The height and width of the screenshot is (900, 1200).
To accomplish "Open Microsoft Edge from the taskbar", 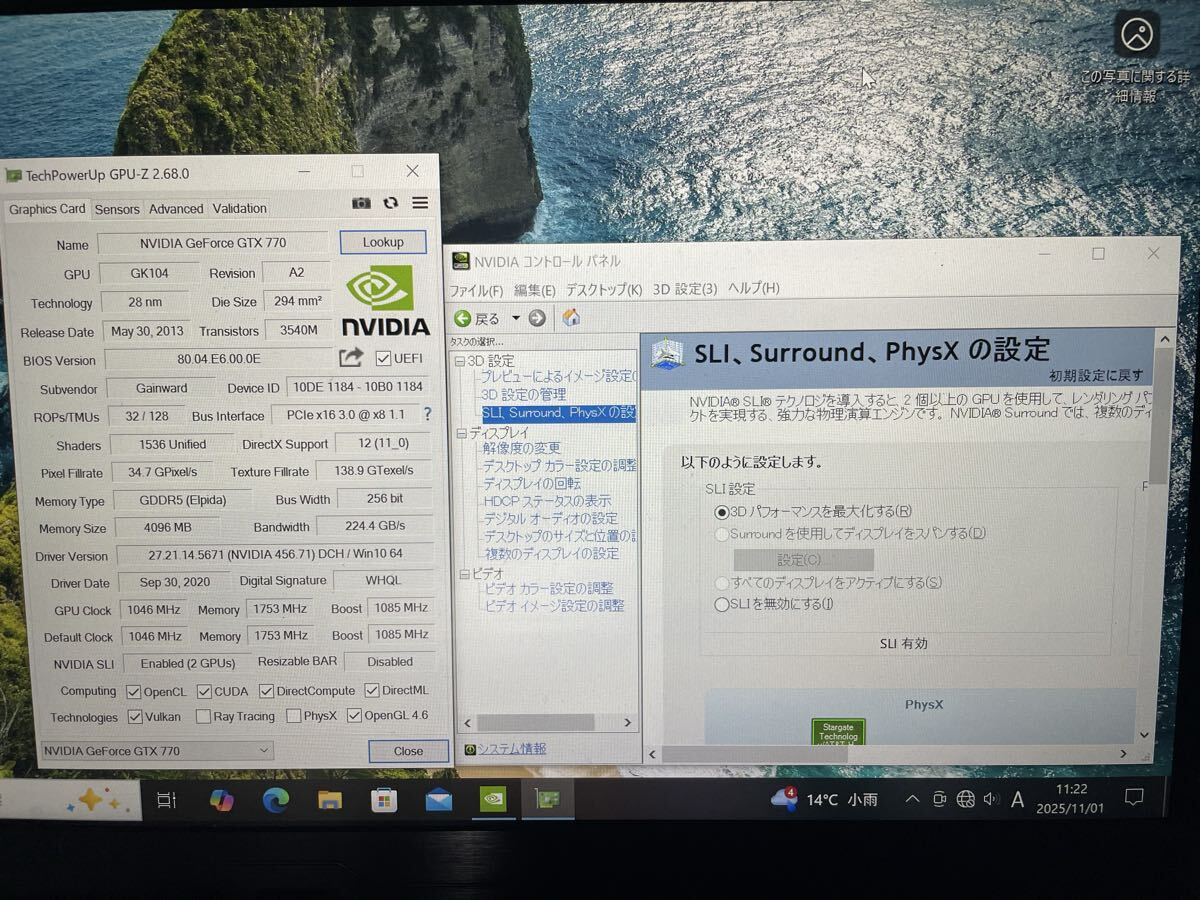I will 276,800.
